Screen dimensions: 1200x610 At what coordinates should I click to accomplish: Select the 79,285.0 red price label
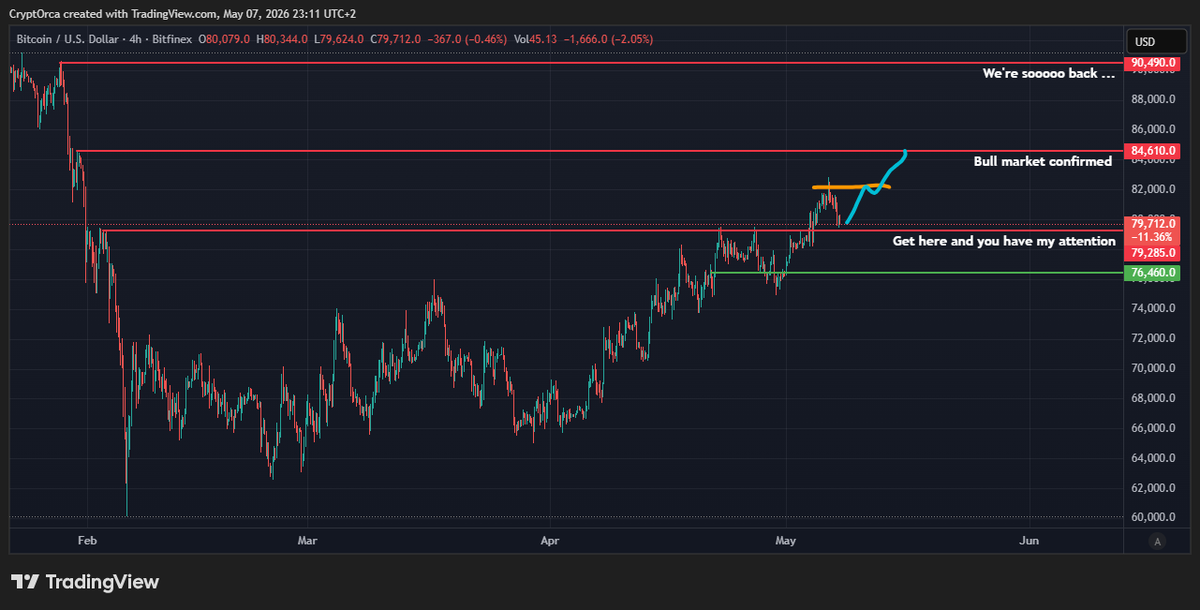click(x=1152, y=254)
